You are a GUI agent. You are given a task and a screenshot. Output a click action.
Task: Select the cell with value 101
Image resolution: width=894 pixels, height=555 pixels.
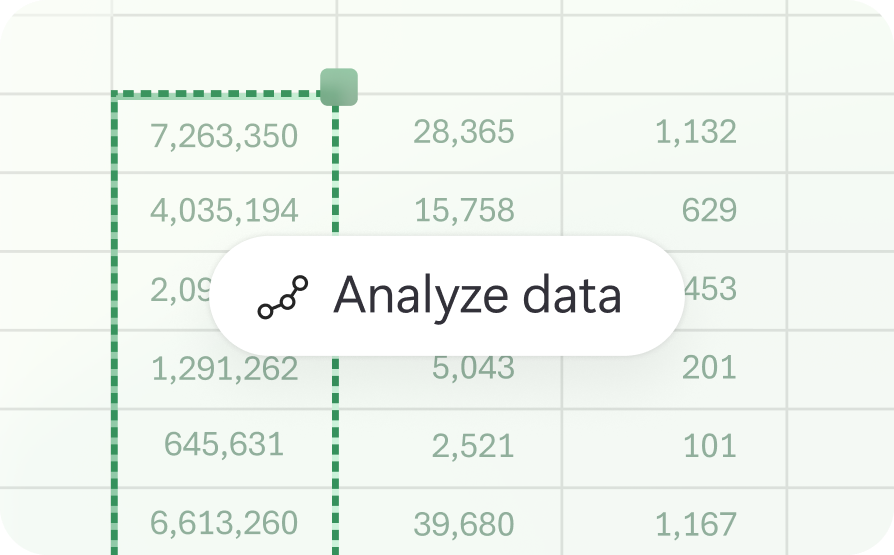pyautogui.click(x=710, y=446)
